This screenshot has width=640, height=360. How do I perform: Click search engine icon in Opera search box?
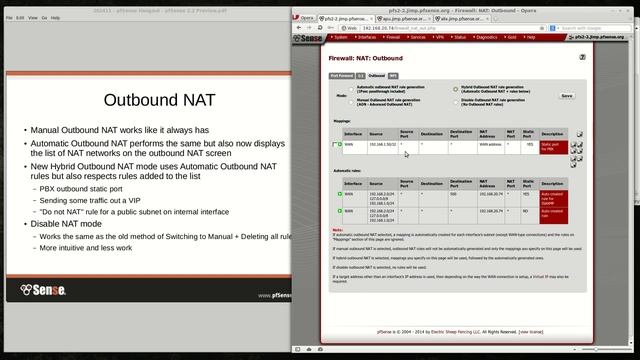[x=552, y=28]
